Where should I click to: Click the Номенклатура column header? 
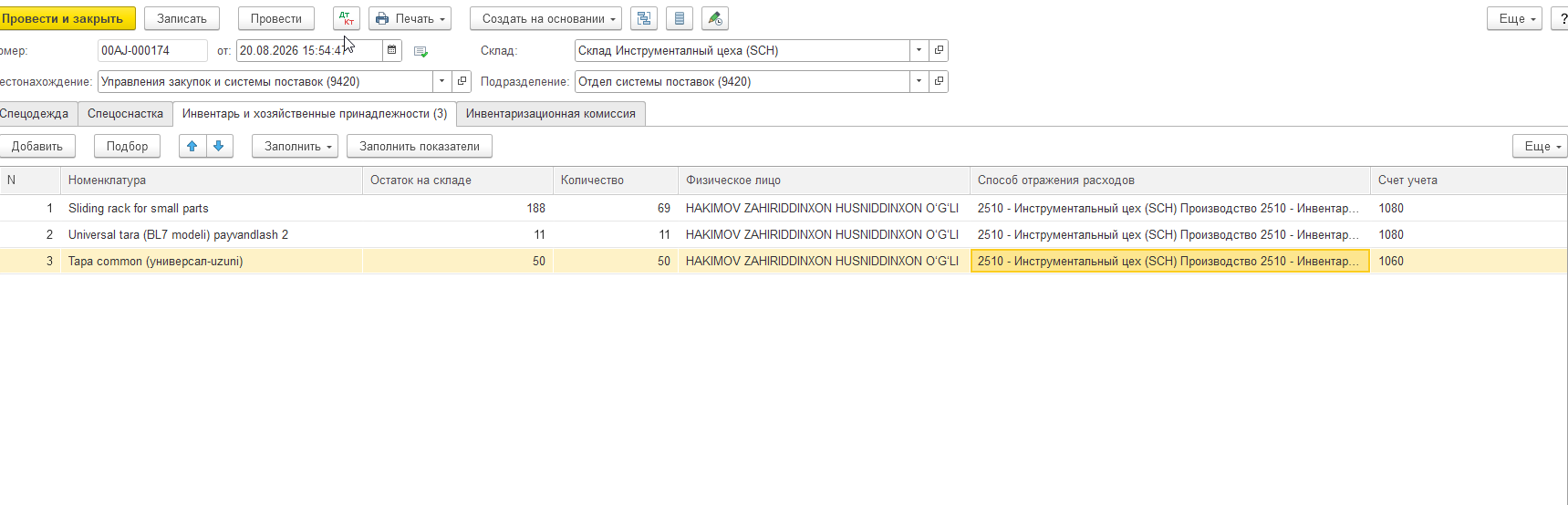pos(212,180)
